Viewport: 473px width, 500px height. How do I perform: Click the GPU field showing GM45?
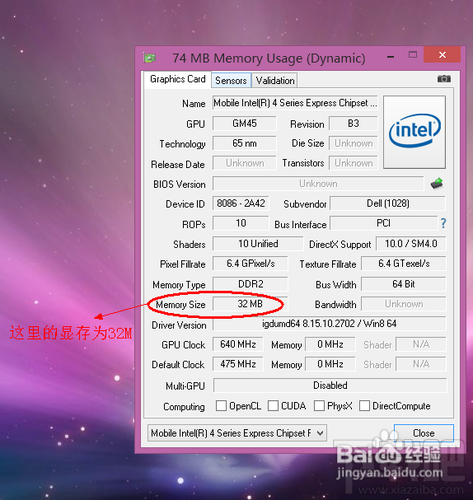tap(244, 123)
